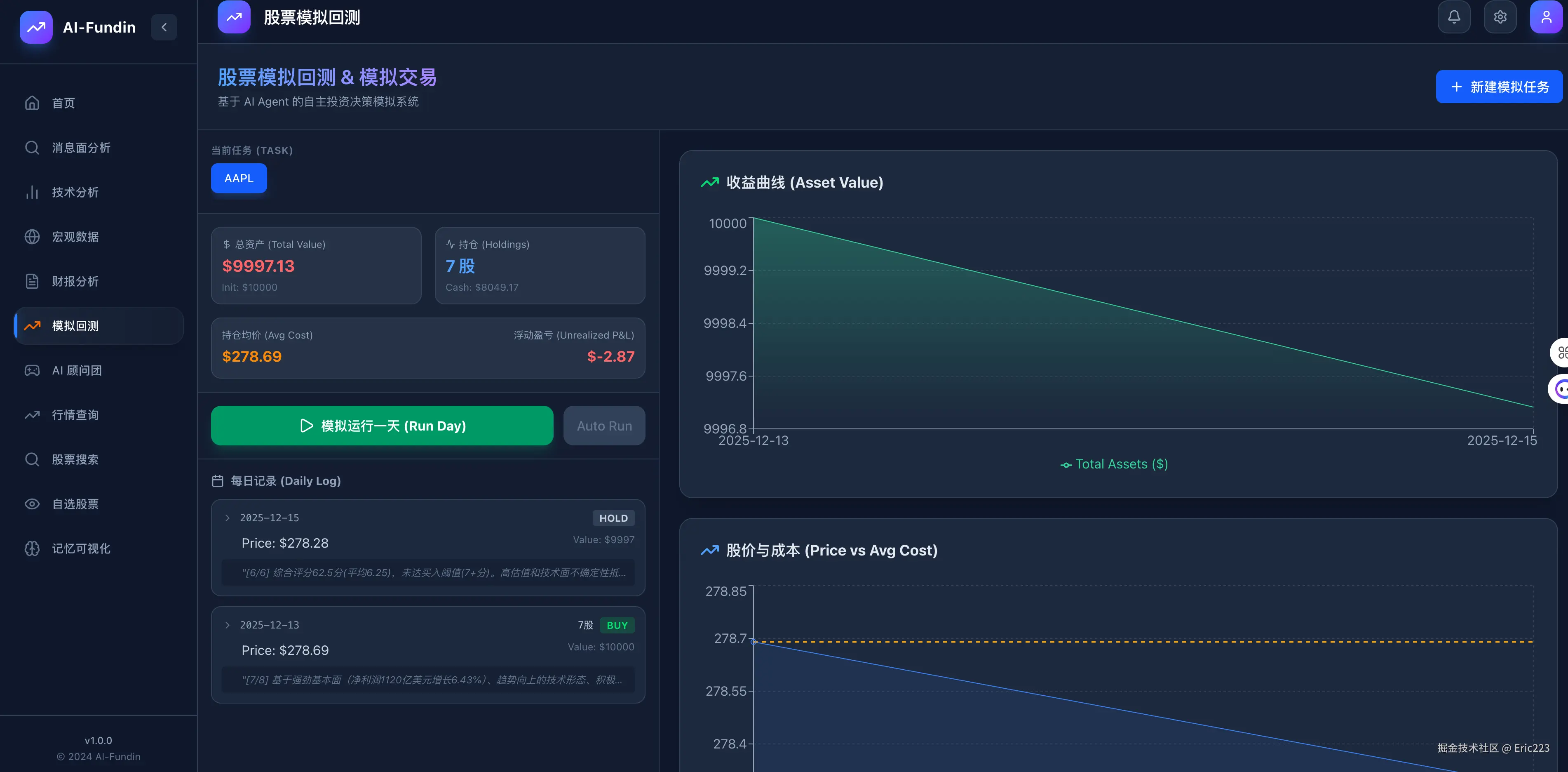The image size is (1568, 772).
Task: Toggle Auto Run mode
Action: tap(604, 426)
